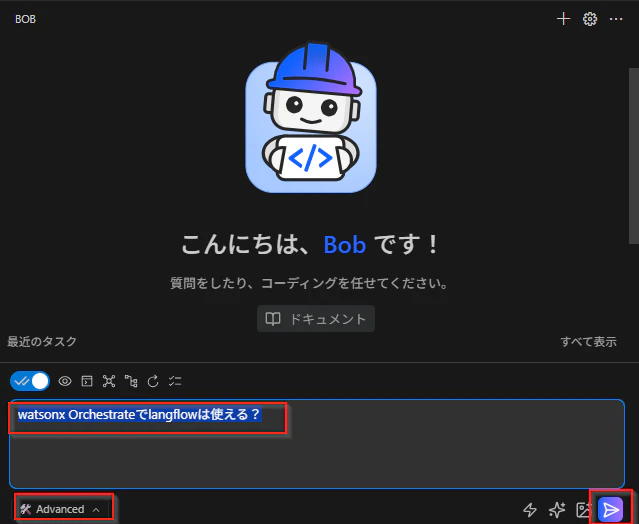Screen dimensions: 639x524
Task: Click the sparkle enhance prompt icon
Action: pyautogui.click(x=557, y=509)
